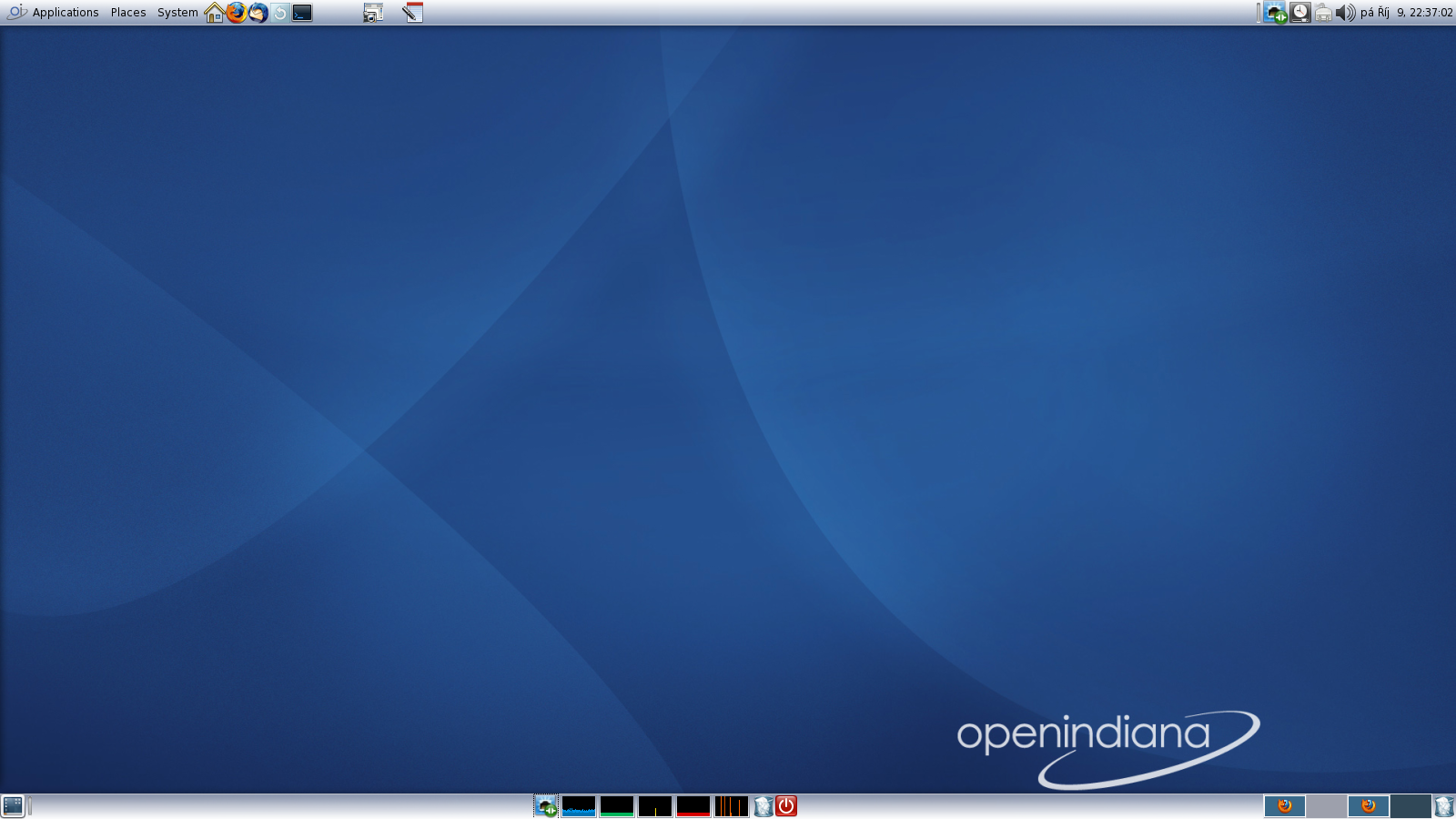Screen dimensions: 1456x819
Task: Switch to the first workspace
Action: point(1285,806)
